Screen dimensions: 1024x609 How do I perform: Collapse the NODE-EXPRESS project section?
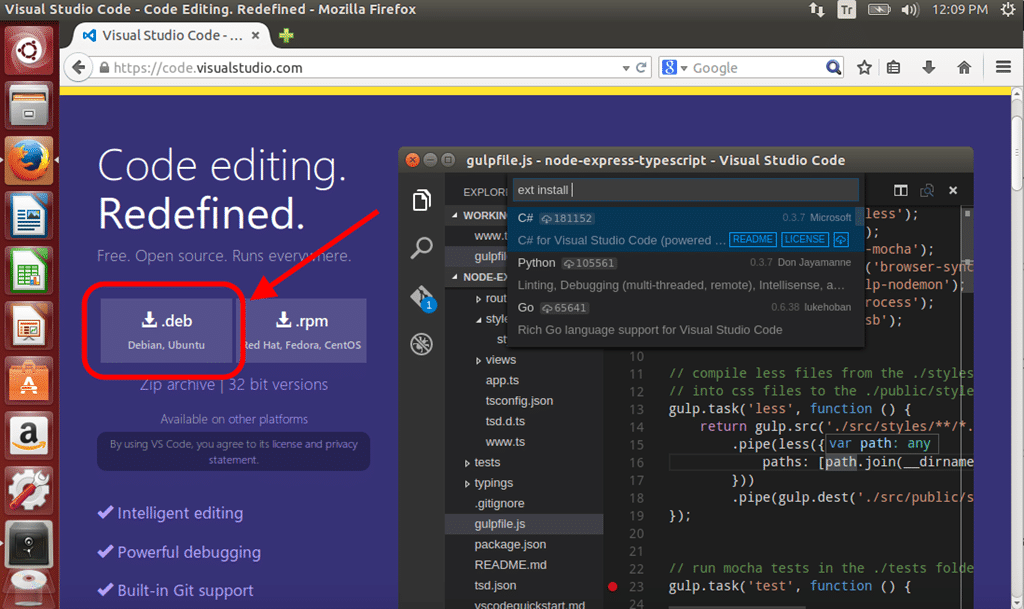coord(455,277)
